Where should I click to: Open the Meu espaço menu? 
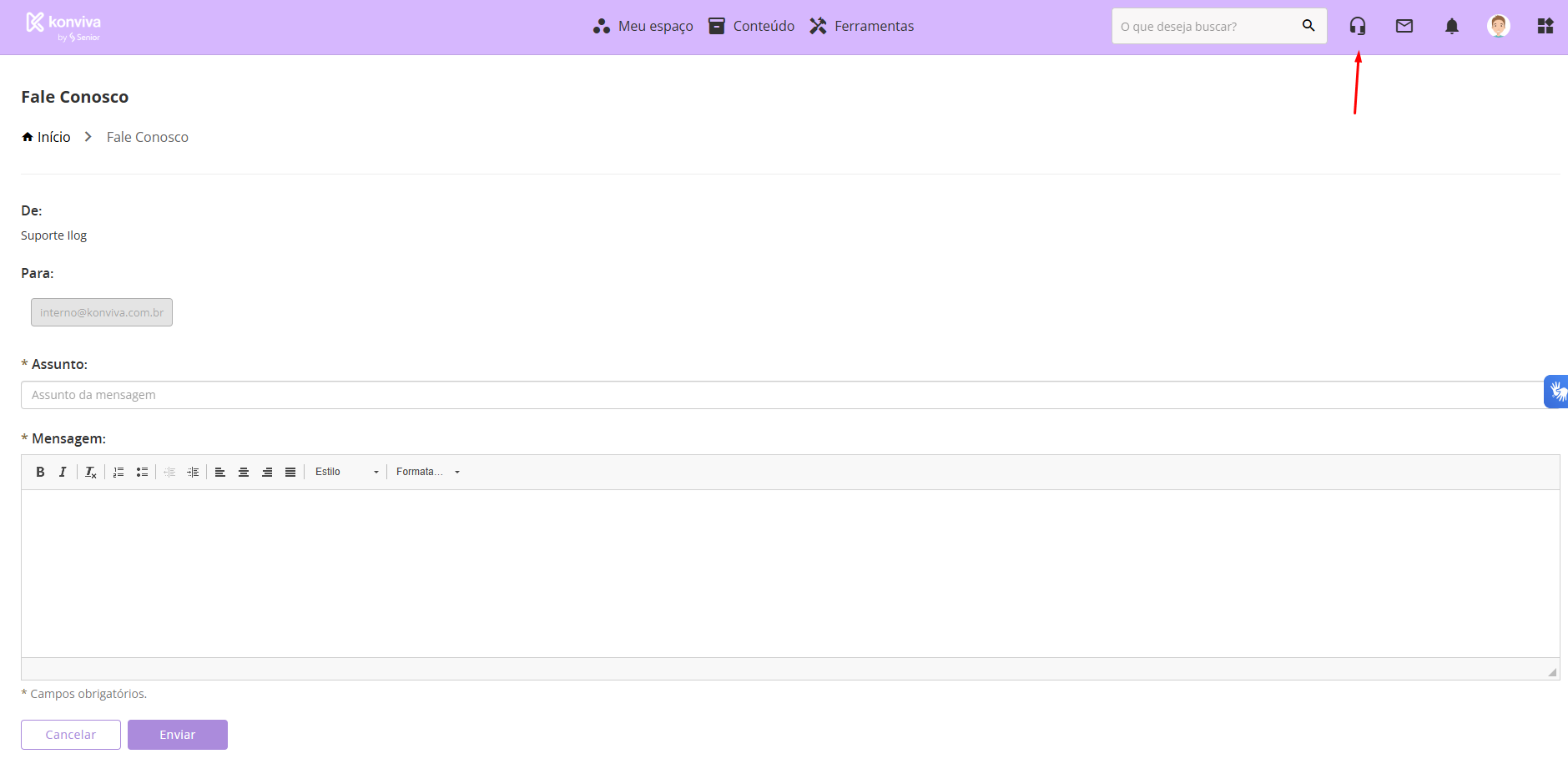[x=643, y=27]
